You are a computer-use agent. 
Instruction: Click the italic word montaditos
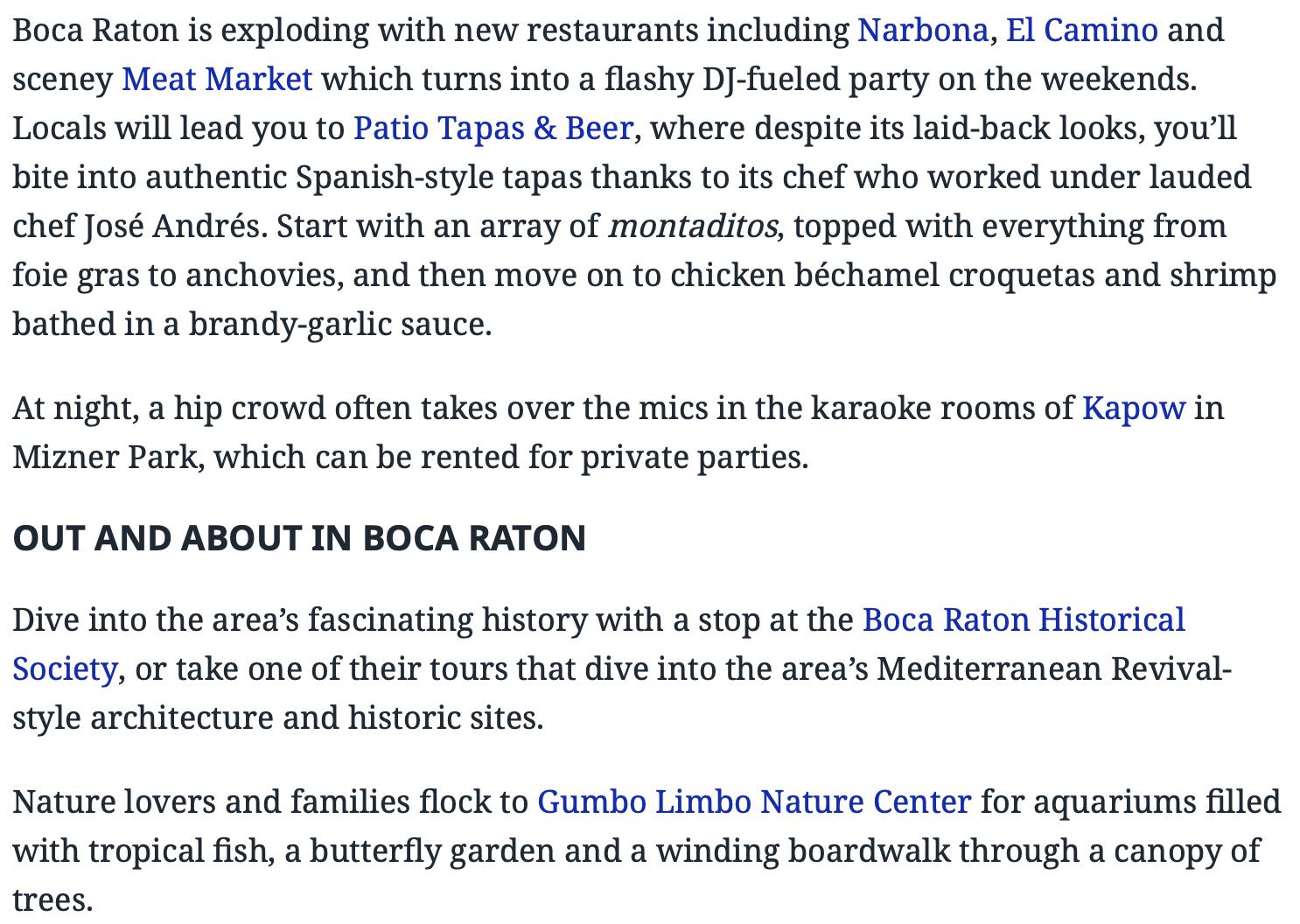pos(692,227)
